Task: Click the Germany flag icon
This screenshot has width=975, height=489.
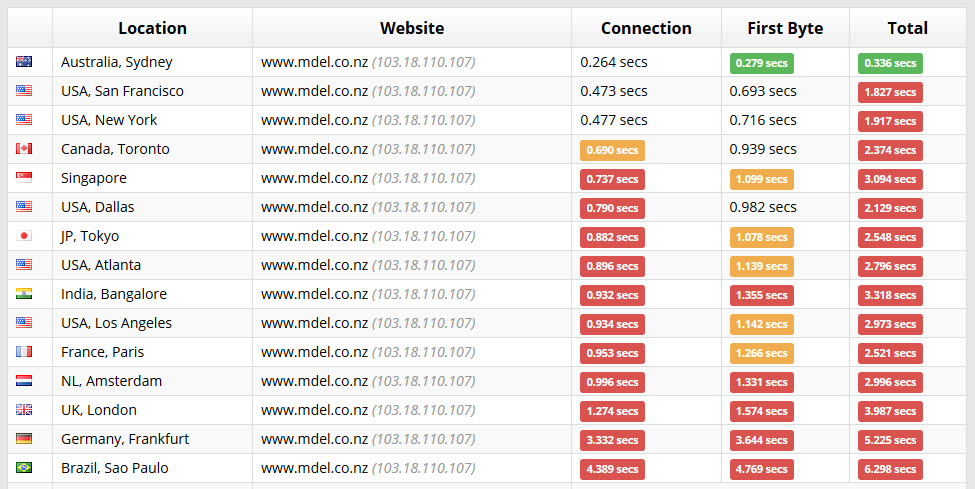Action: click(x=24, y=439)
